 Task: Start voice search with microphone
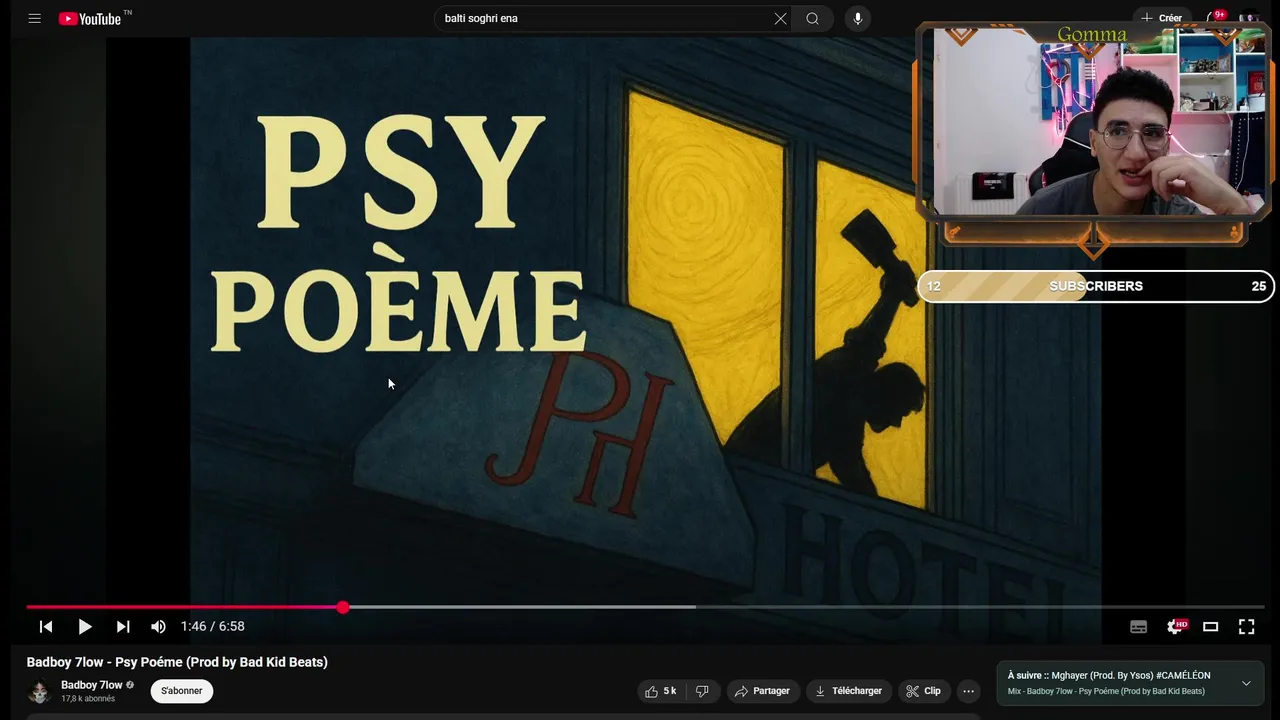coord(857,18)
